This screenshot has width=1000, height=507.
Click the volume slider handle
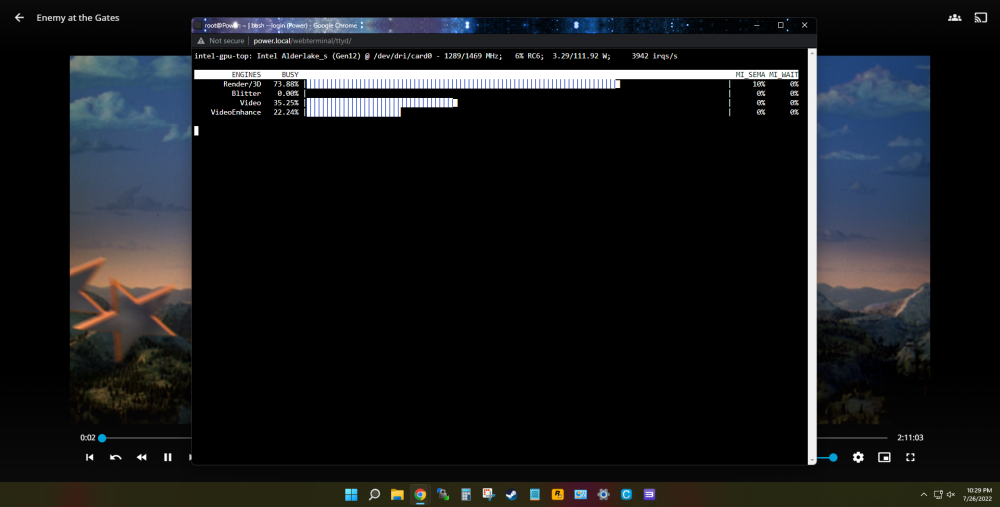833,457
